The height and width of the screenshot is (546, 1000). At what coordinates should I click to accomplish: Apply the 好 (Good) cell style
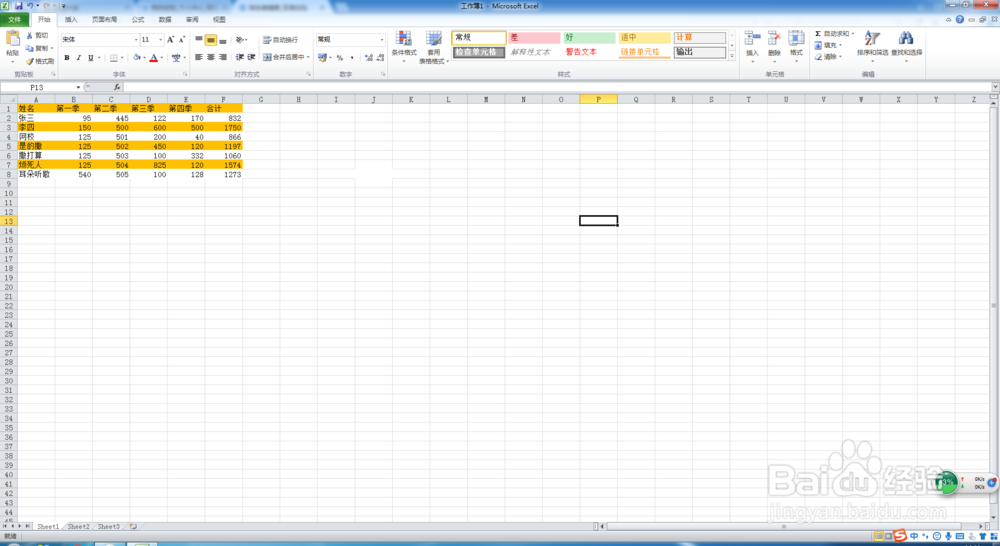pyautogui.click(x=589, y=38)
